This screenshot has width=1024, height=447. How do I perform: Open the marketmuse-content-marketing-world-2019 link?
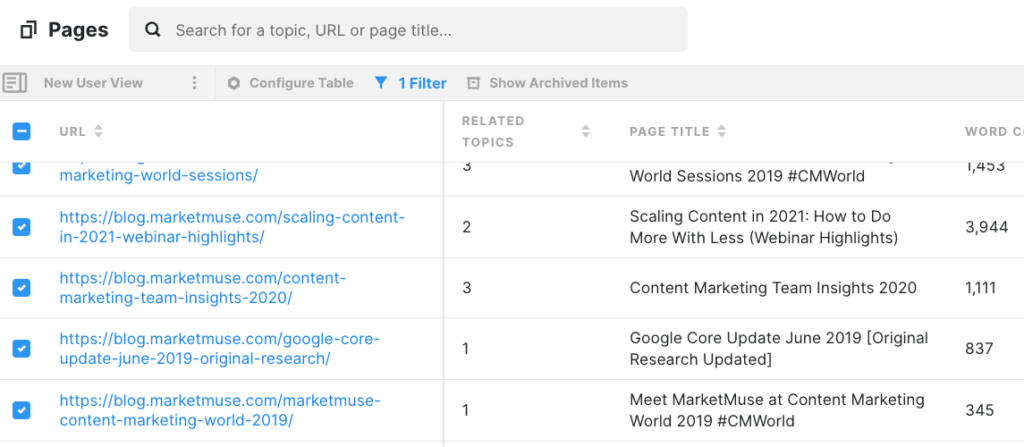pos(220,410)
